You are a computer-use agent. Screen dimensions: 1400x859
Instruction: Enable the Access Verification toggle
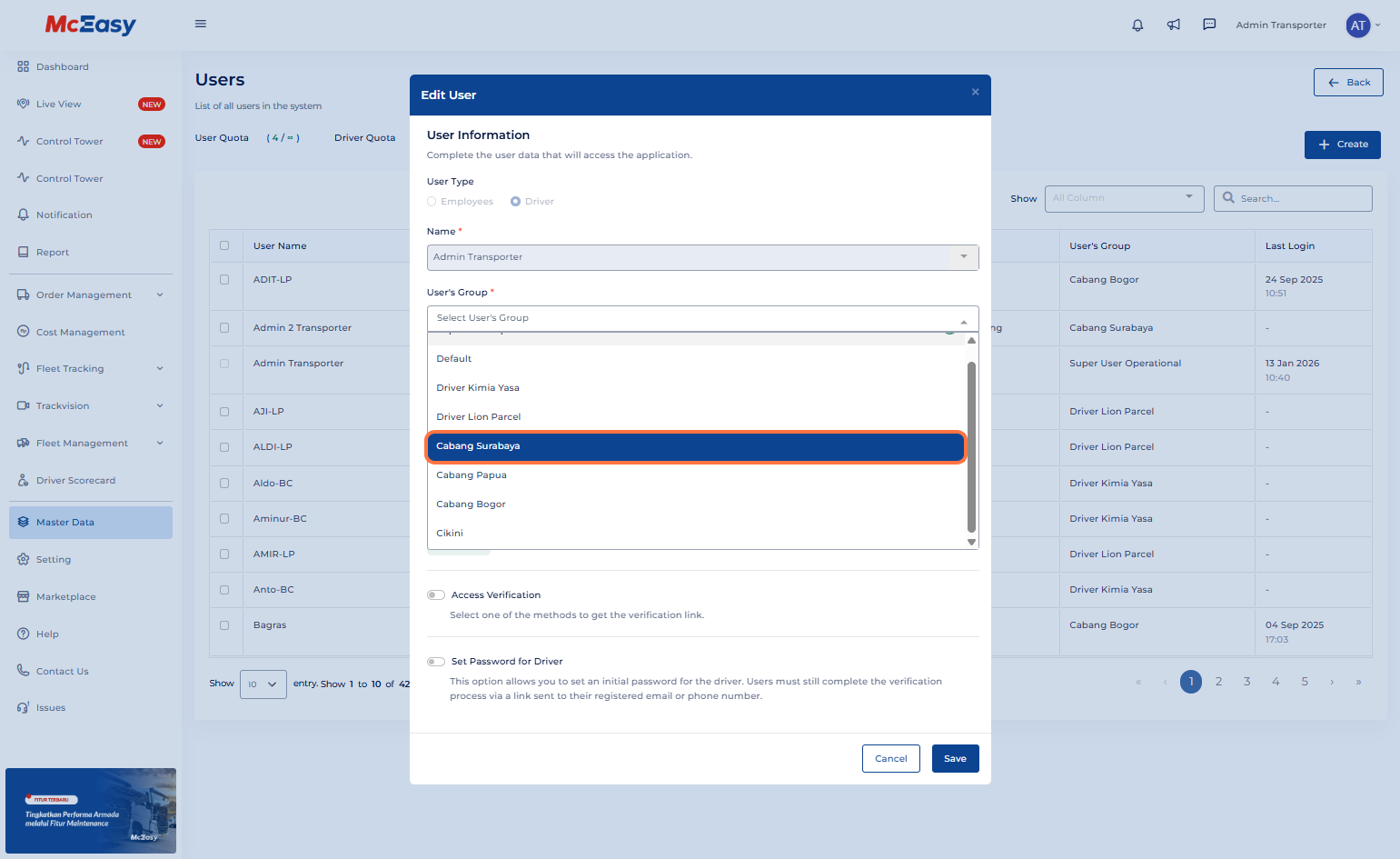coord(436,595)
